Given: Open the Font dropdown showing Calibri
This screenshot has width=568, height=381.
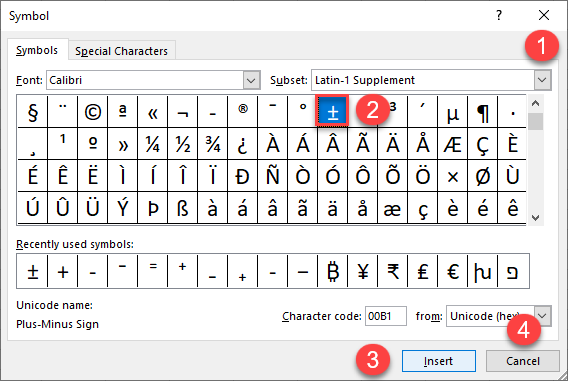Looking at the screenshot, I should (x=251, y=80).
